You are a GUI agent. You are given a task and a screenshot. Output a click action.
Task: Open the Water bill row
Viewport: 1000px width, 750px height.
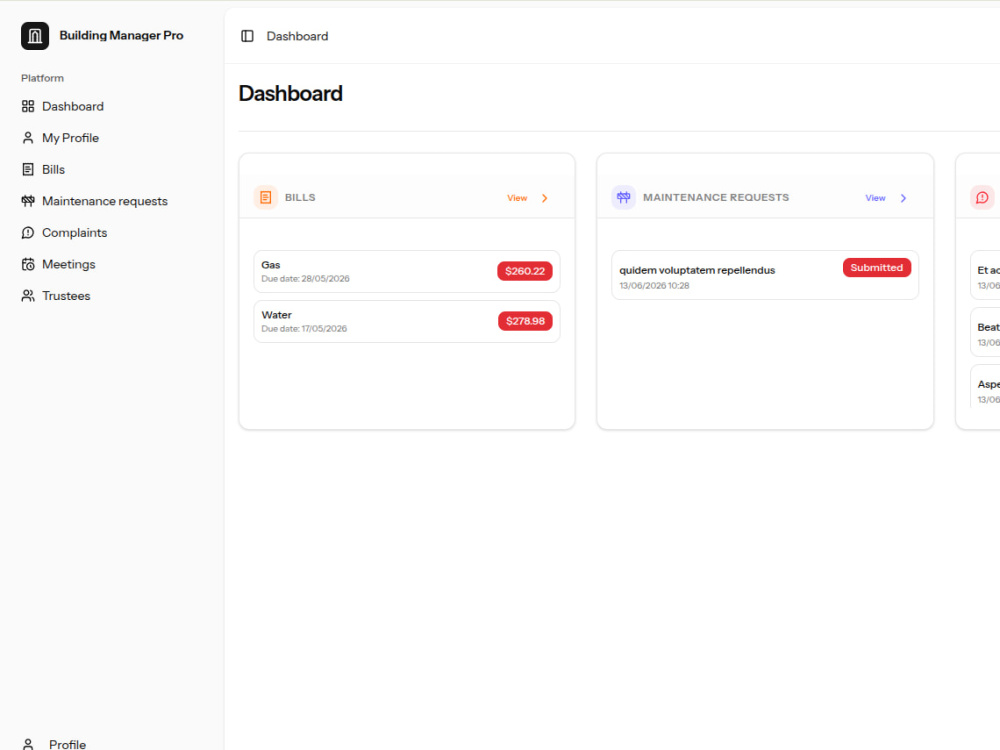[x=407, y=321]
